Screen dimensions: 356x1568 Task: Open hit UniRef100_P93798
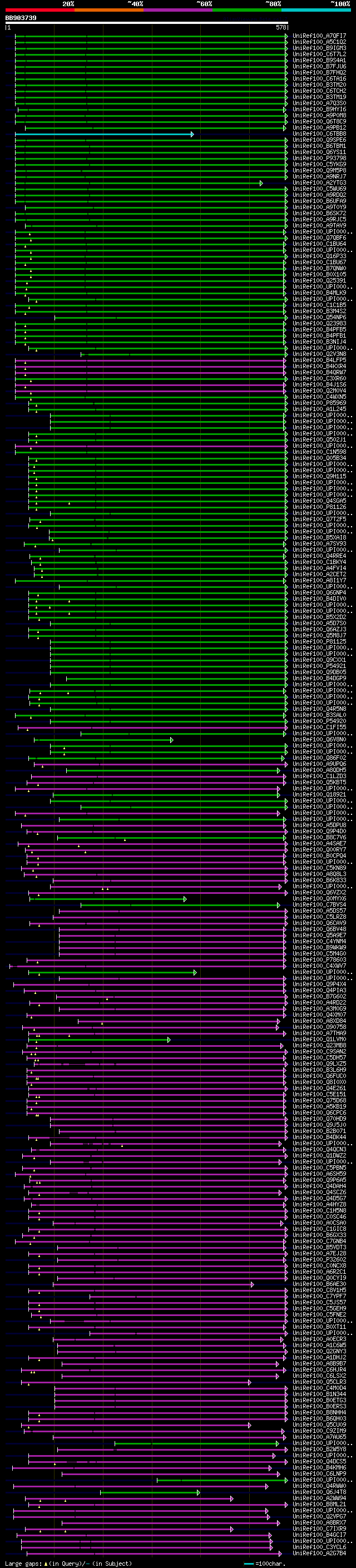tap(319, 159)
